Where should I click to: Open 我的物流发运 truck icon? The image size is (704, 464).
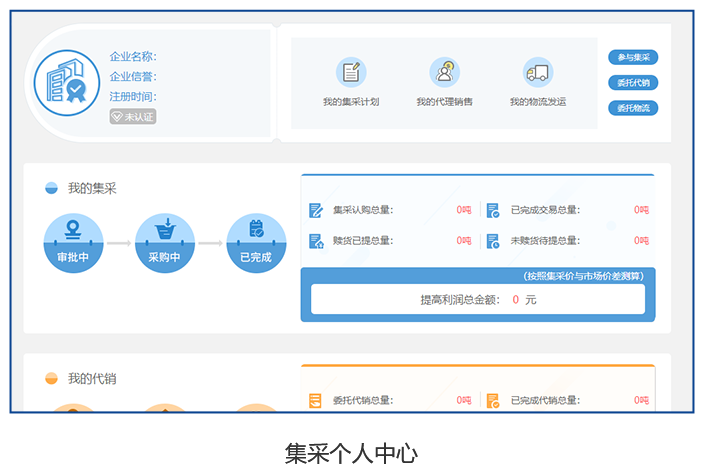[x=537, y=72]
